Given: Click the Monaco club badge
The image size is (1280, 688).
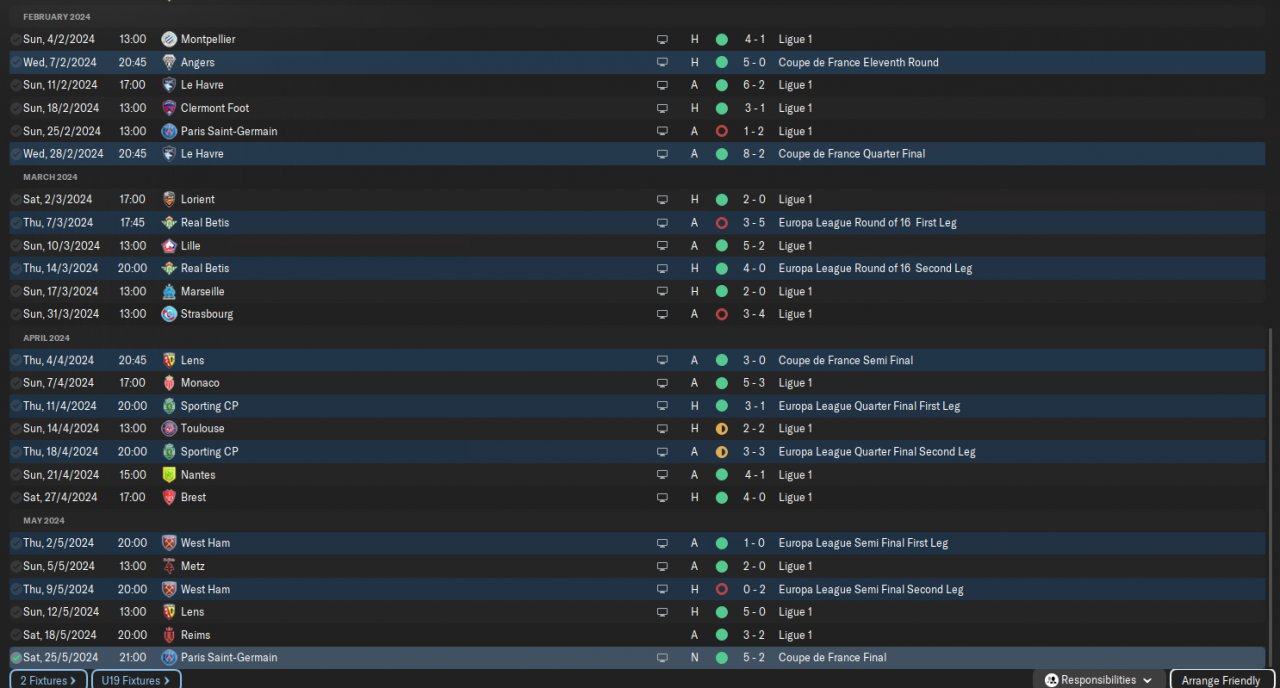Looking at the screenshot, I should pos(169,383).
